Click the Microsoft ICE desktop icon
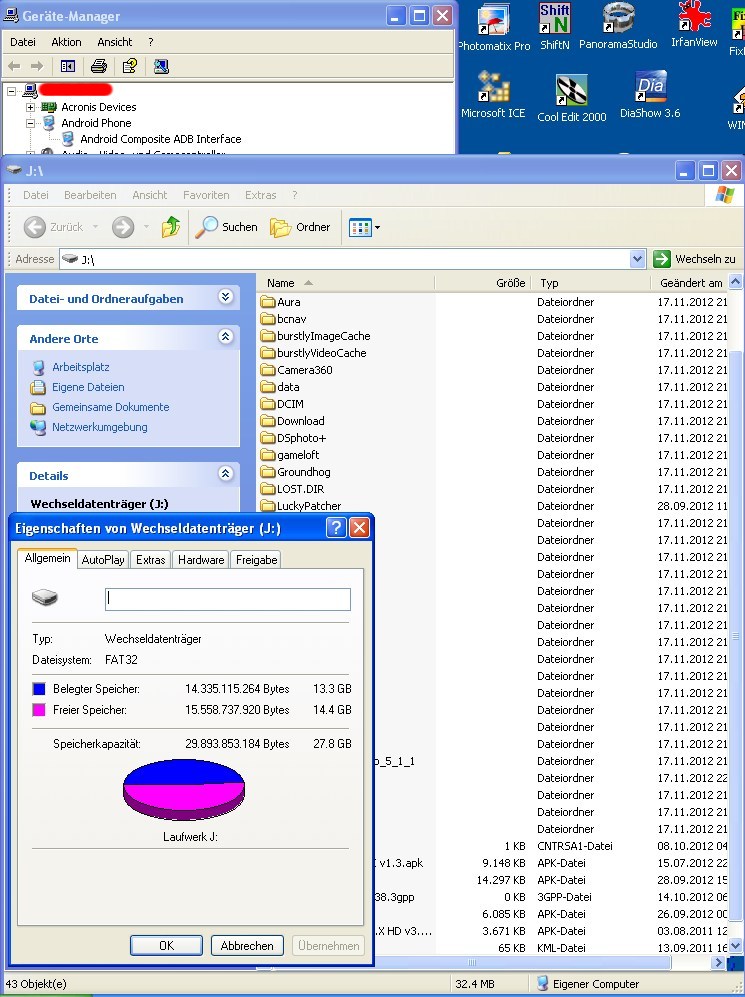The height and width of the screenshot is (997, 745). coord(492,94)
